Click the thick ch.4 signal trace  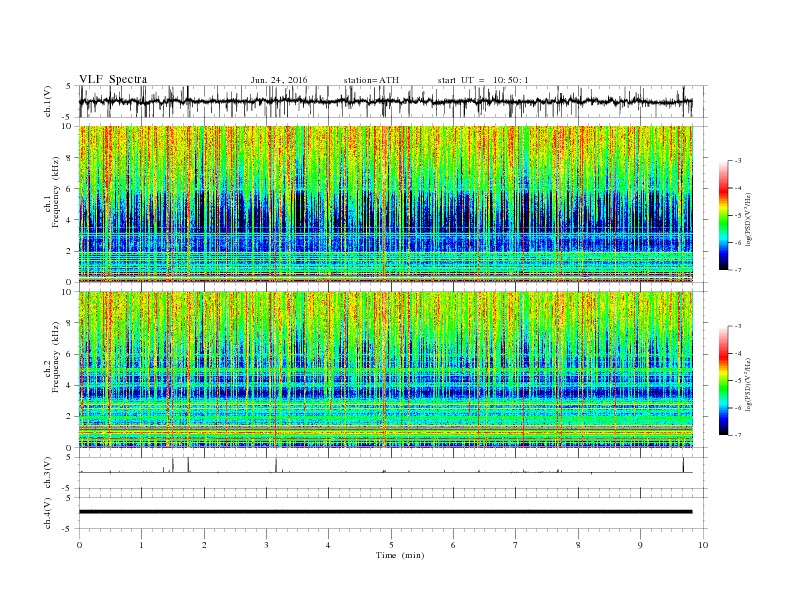(x=385, y=512)
